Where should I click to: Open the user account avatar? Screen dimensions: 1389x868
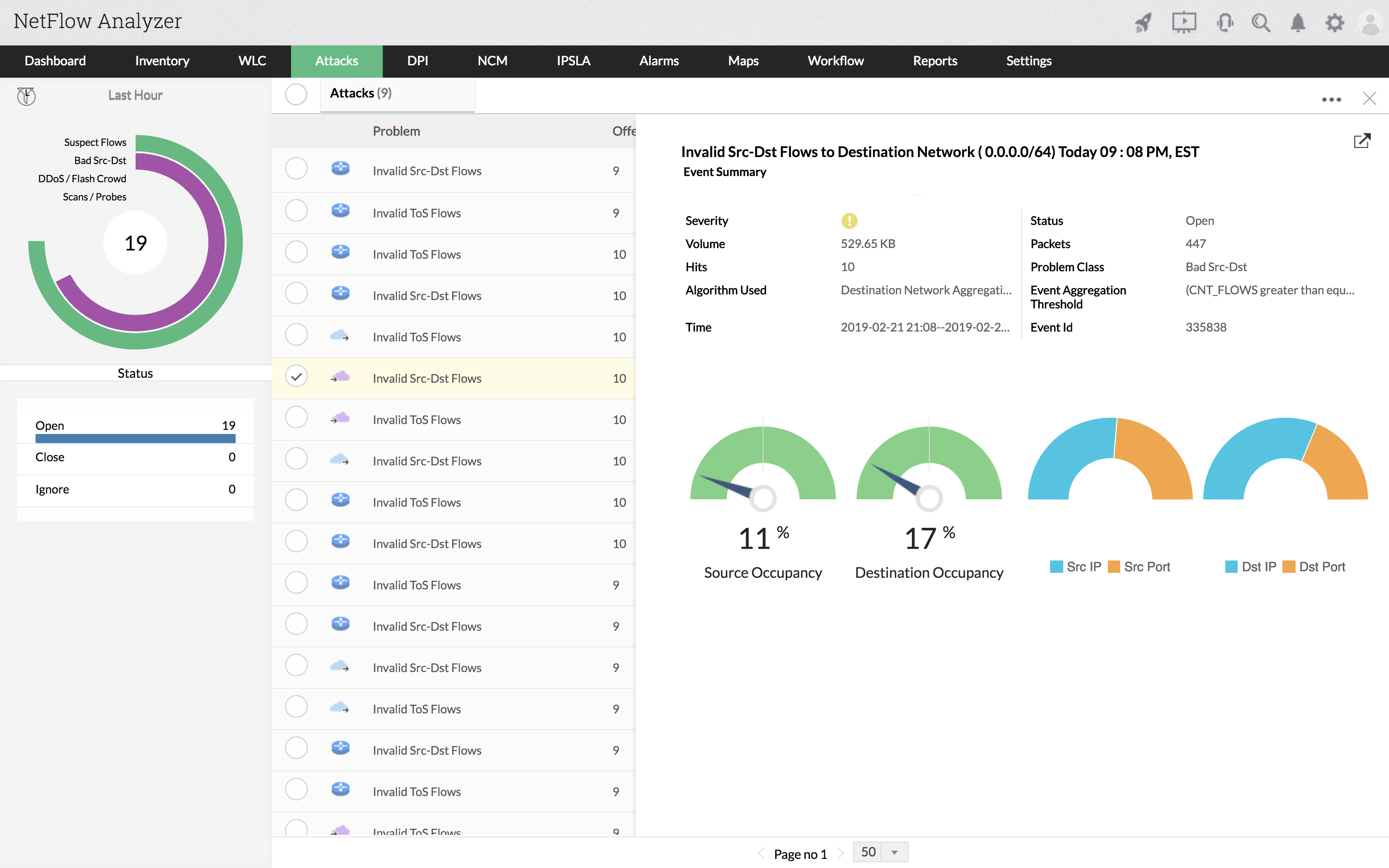coord(1371,22)
